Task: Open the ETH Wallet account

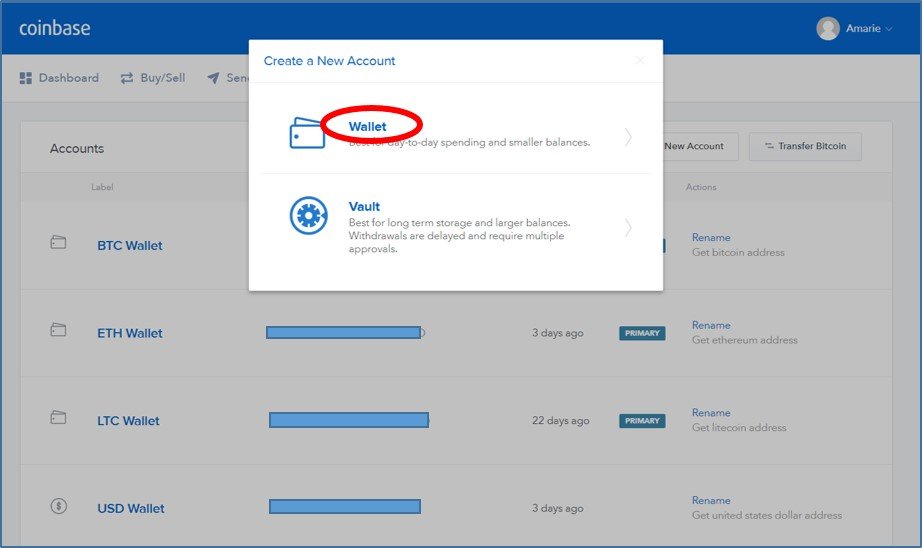Action: click(129, 333)
